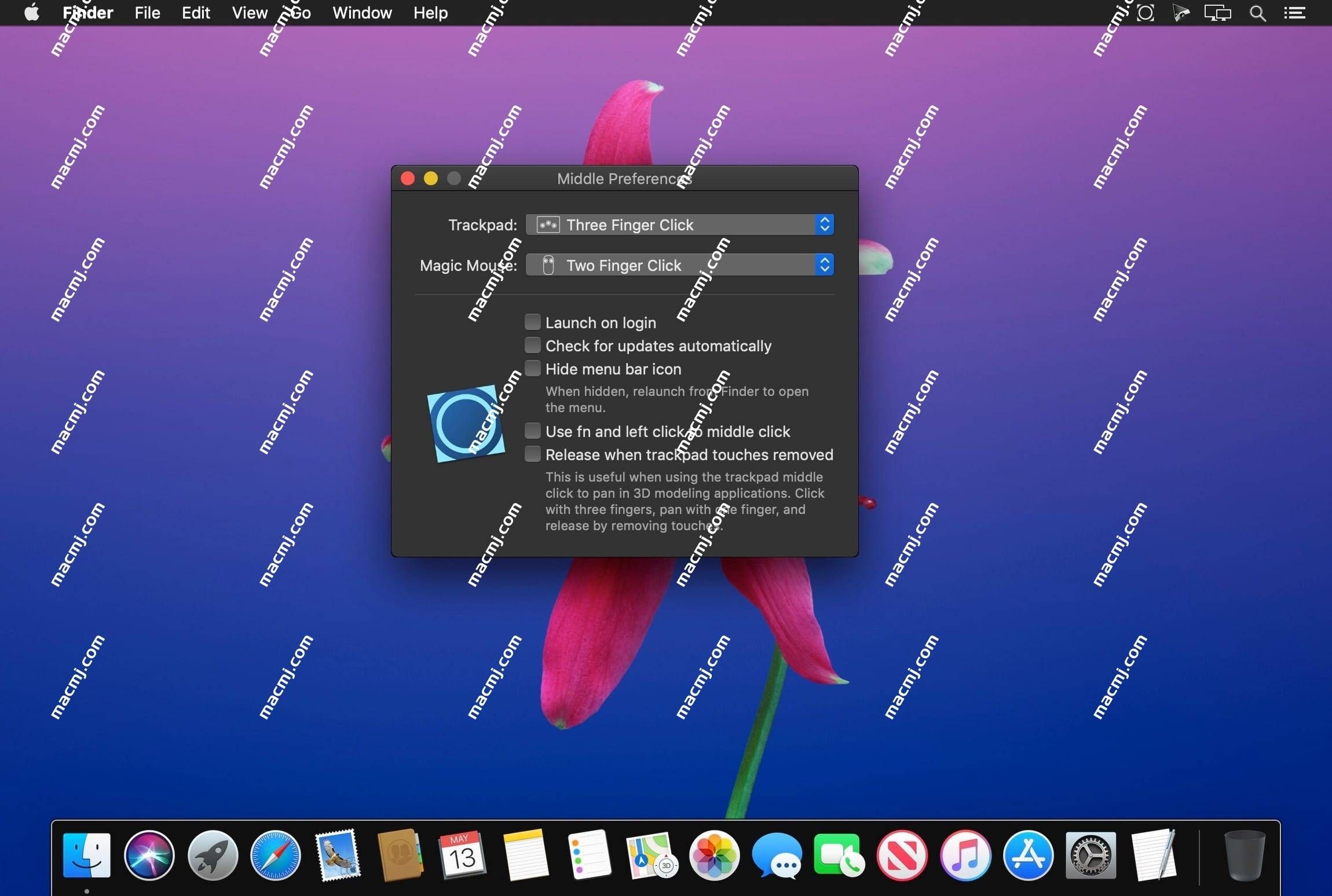Open the Help menu
Viewport: 1332px width, 896px height.
[430, 13]
